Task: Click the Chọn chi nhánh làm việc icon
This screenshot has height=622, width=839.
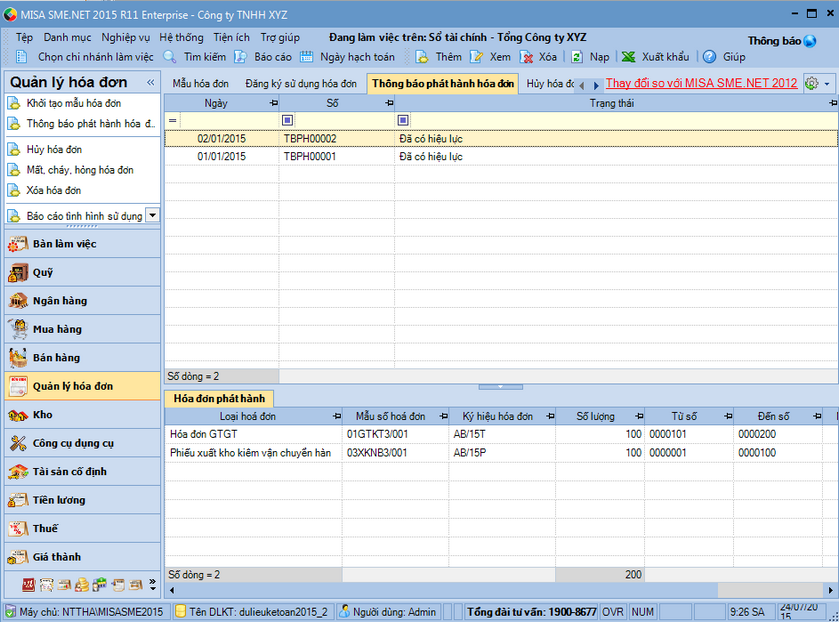Action: pyautogui.click(x=21, y=57)
